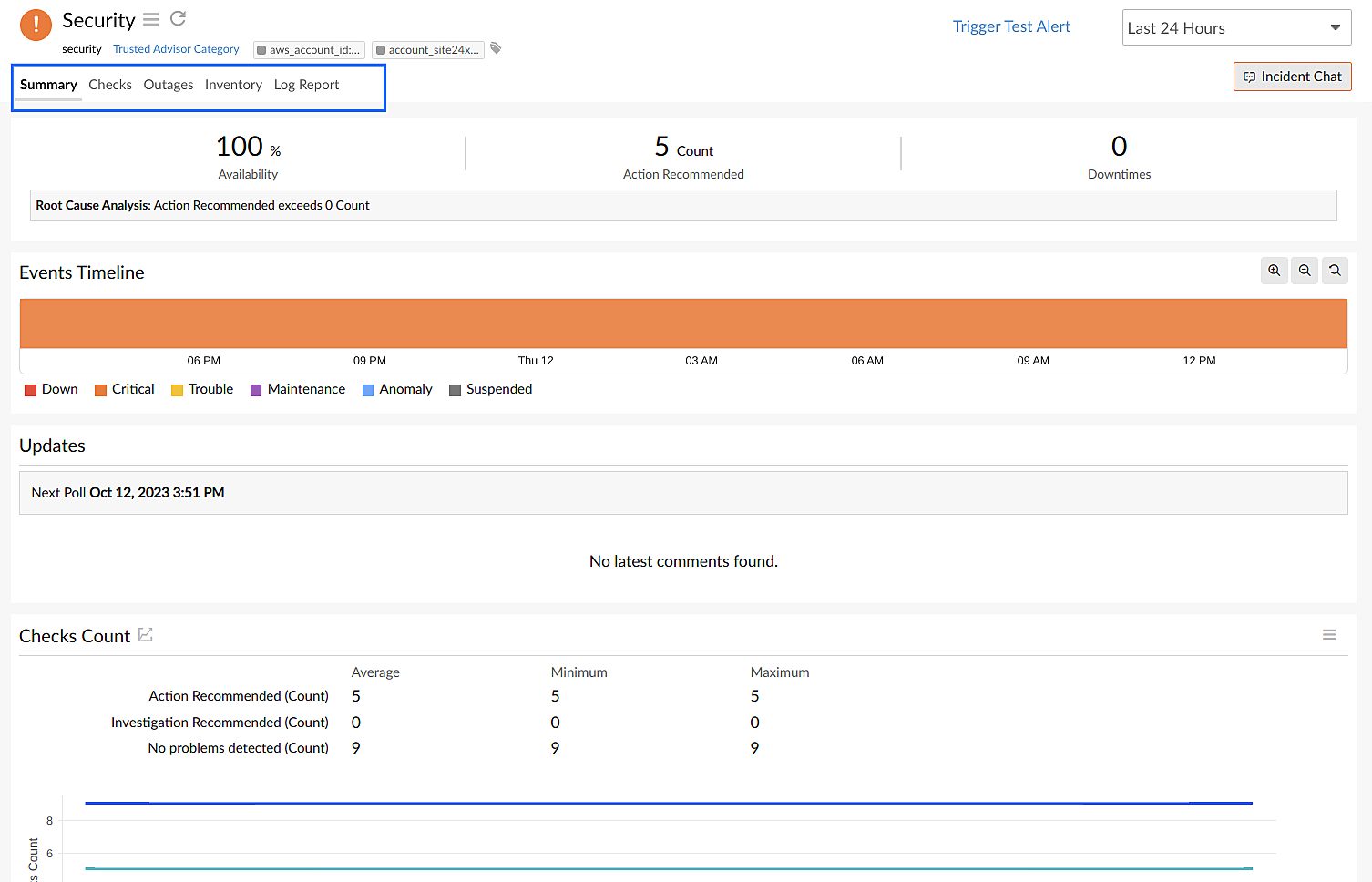Screen dimensions: 1372x882
Task: Zoom out on the Events Timeline
Action: 1304,270
